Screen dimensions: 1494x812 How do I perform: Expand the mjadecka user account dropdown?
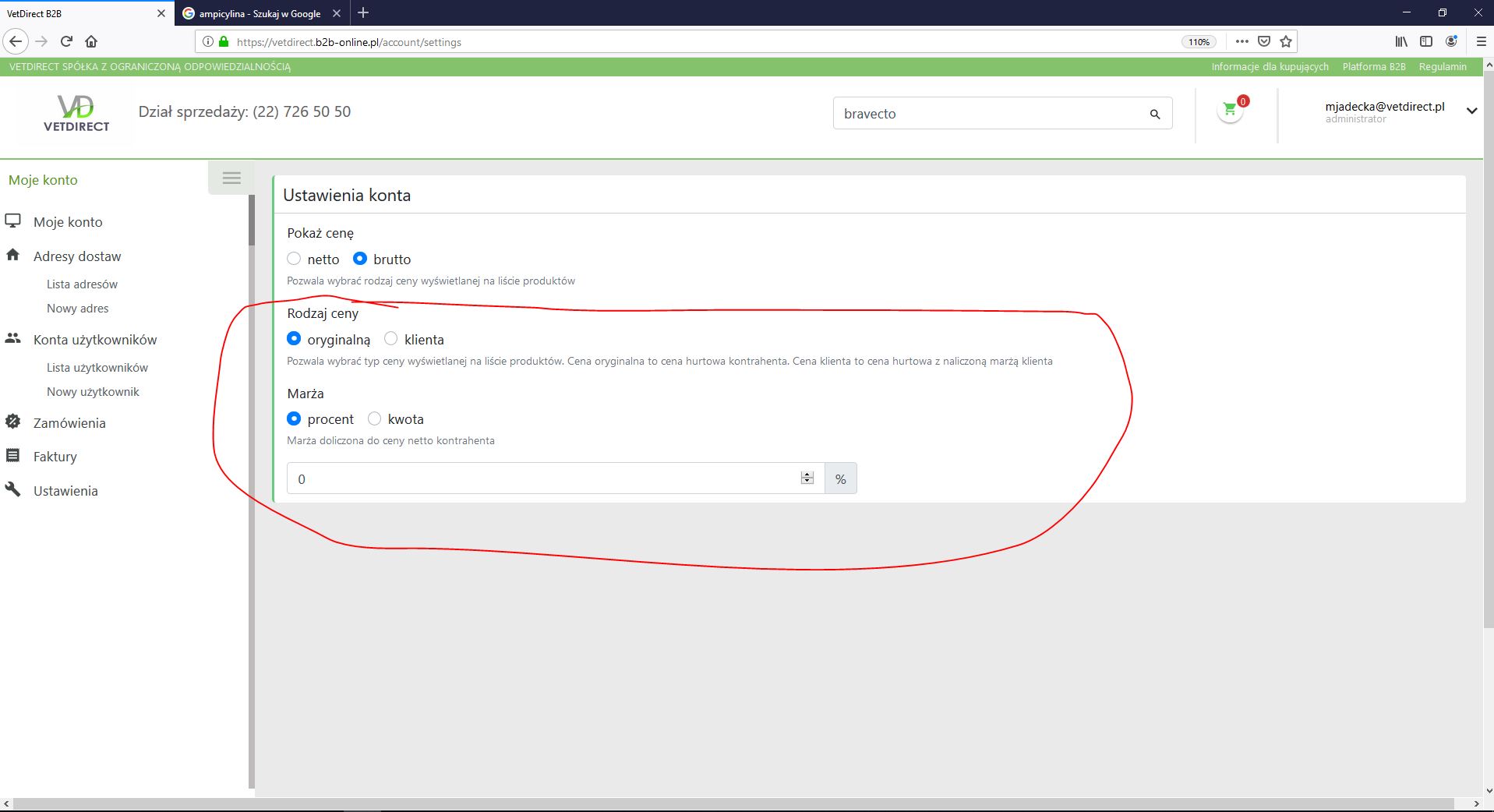tap(1471, 111)
